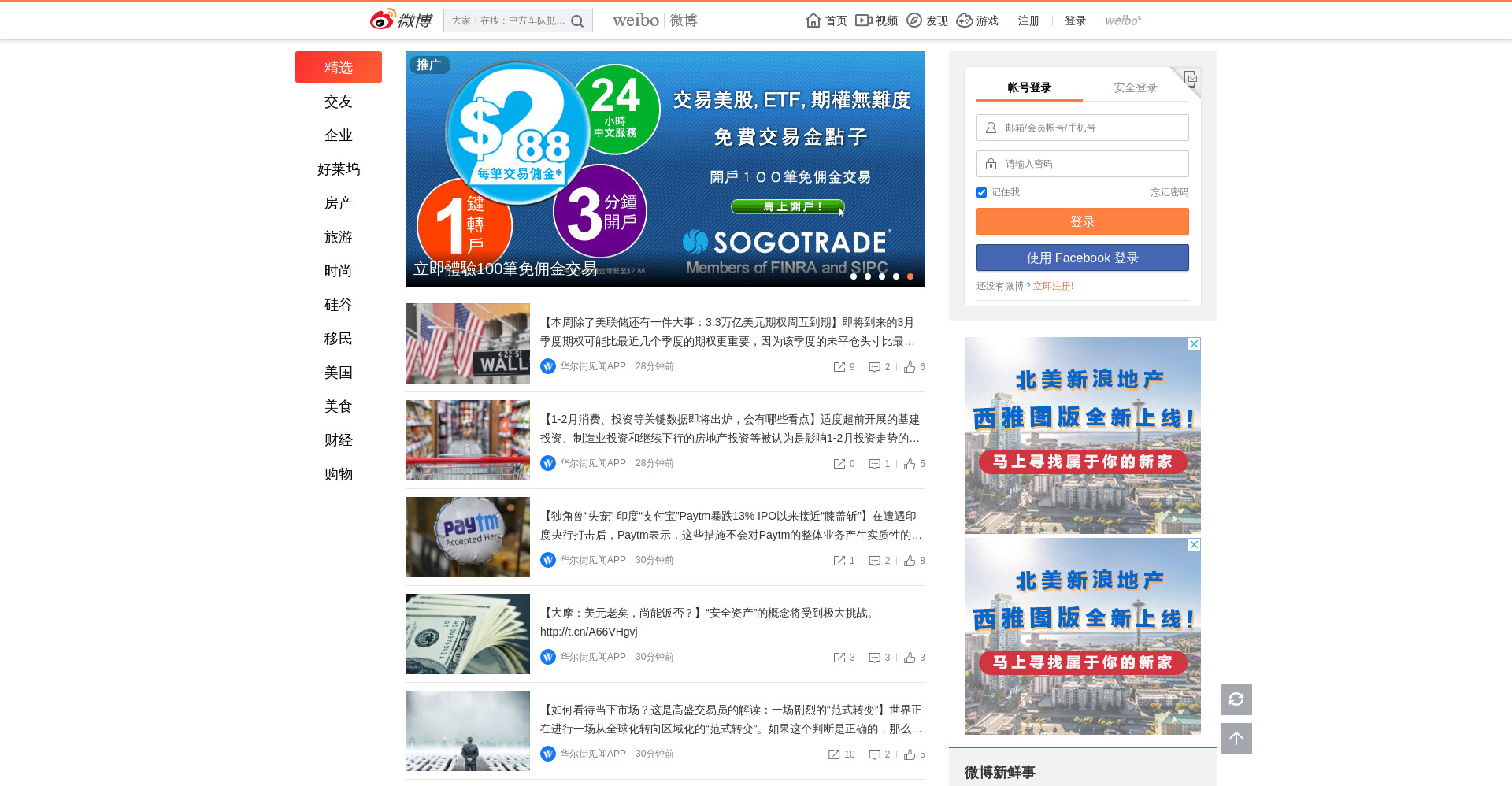Toggle the 记住我 checkbox
1512x786 pixels.
click(x=981, y=192)
